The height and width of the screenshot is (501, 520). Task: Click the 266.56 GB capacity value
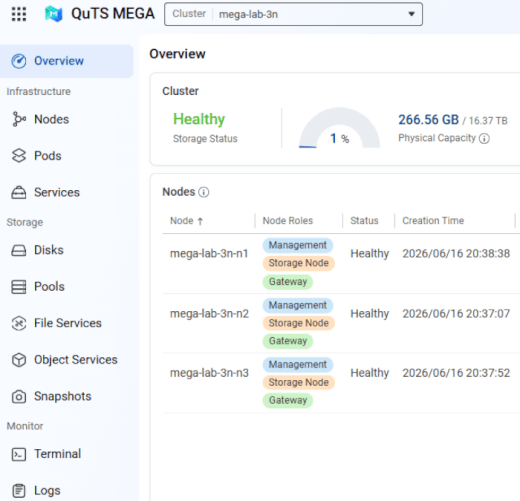(x=428, y=120)
